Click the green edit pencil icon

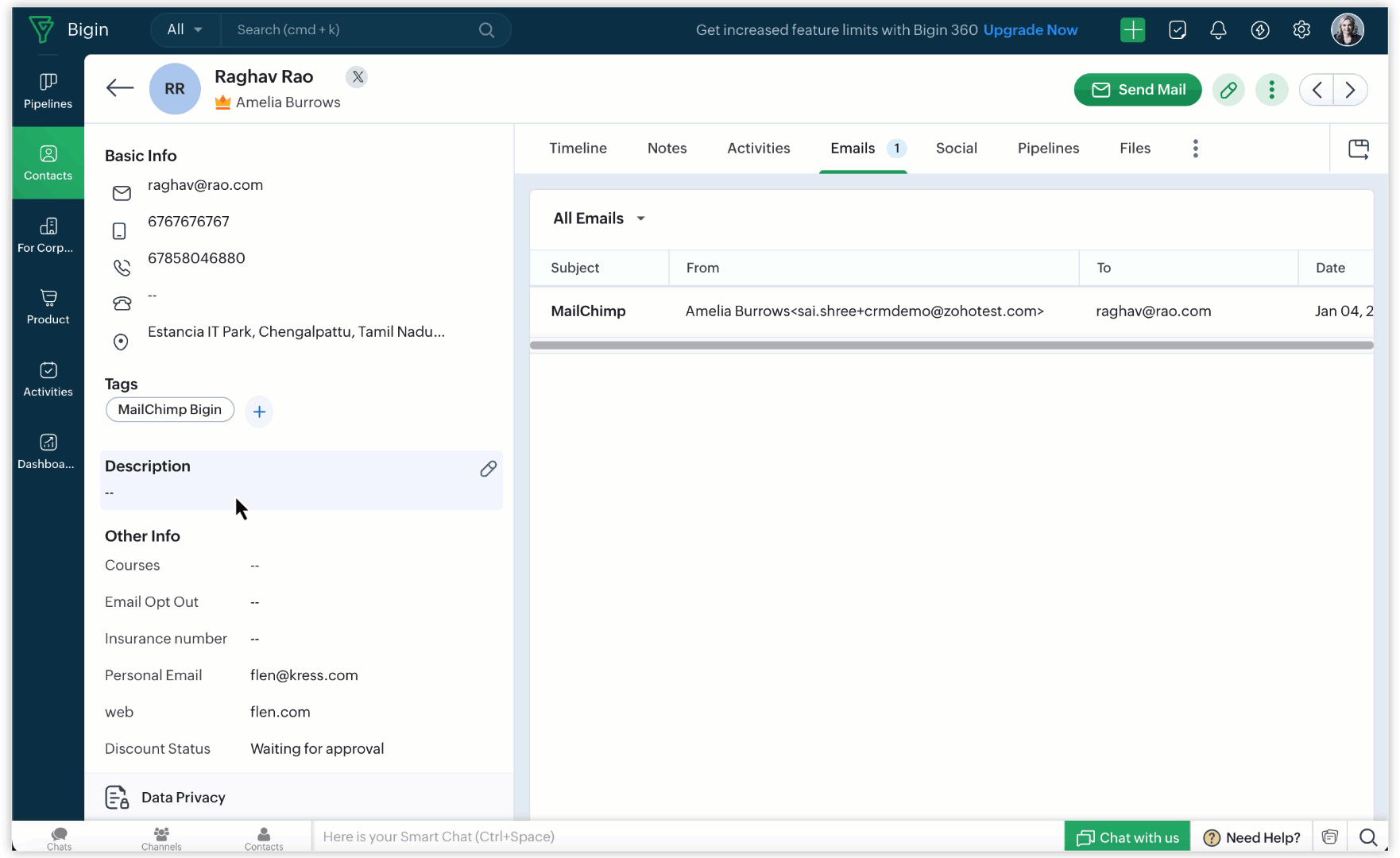[1228, 90]
